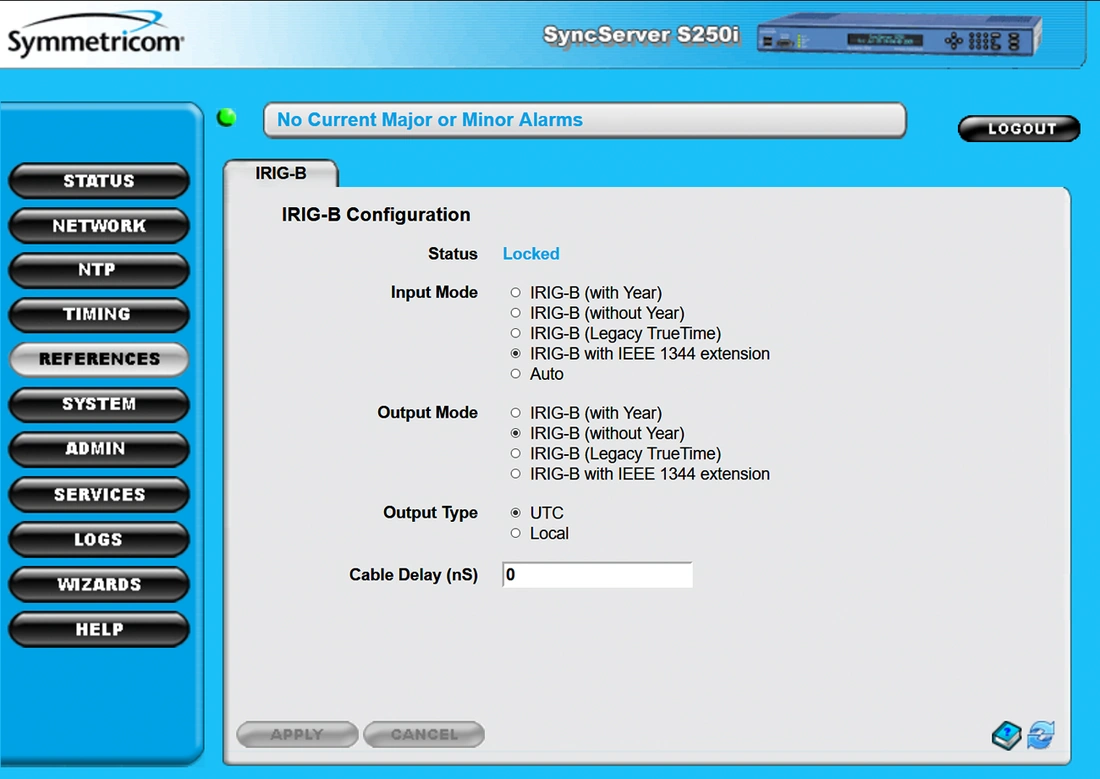
Task: Select Input Mode IRIG-B (Legacy TrueTime)
Action: point(516,333)
